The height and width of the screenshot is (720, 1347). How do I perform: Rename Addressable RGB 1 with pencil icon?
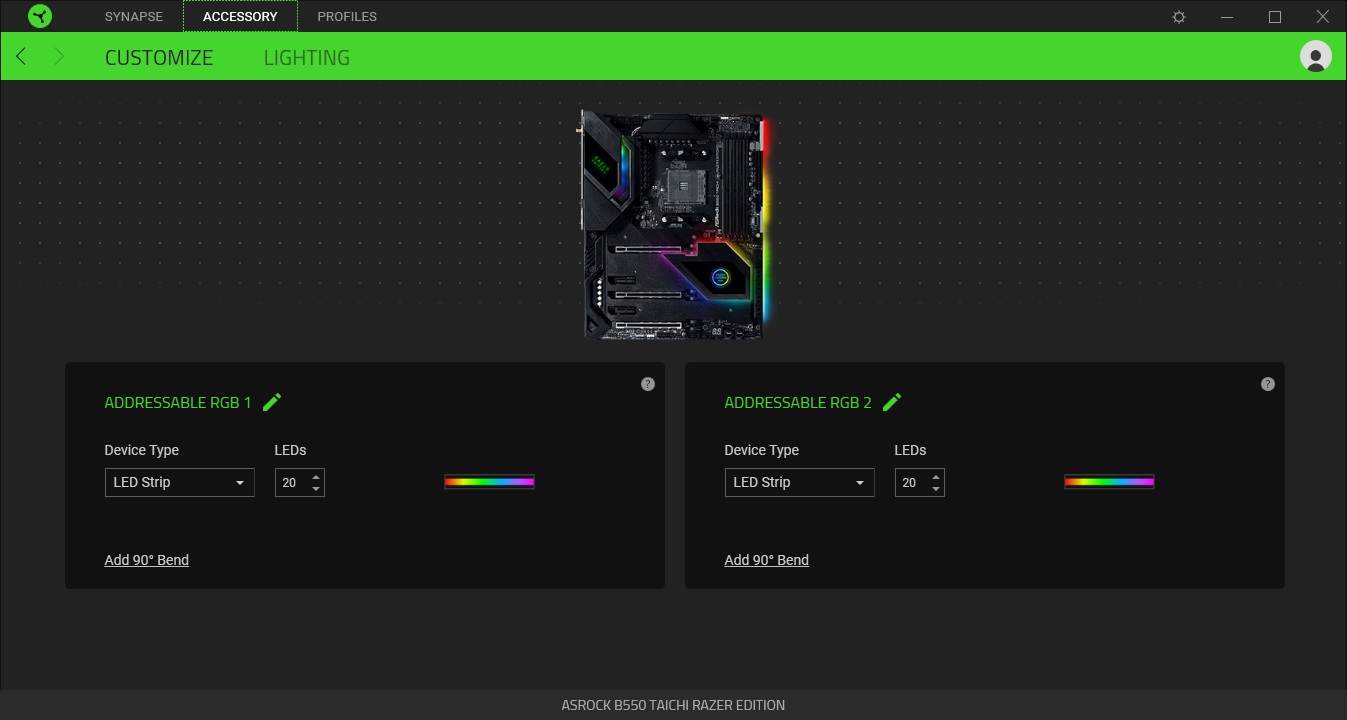[x=272, y=402]
